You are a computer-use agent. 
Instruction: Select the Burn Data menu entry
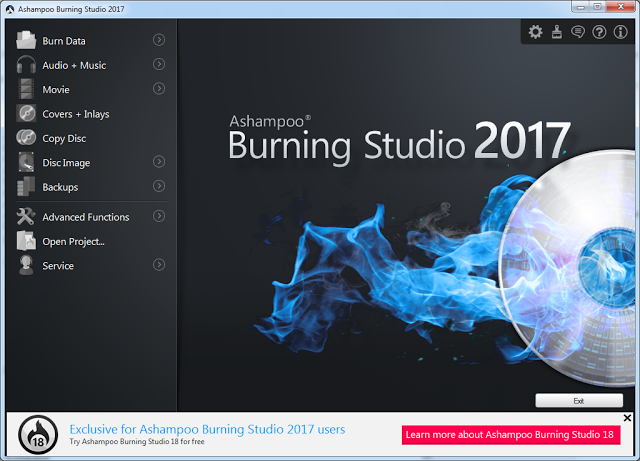point(91,40)
